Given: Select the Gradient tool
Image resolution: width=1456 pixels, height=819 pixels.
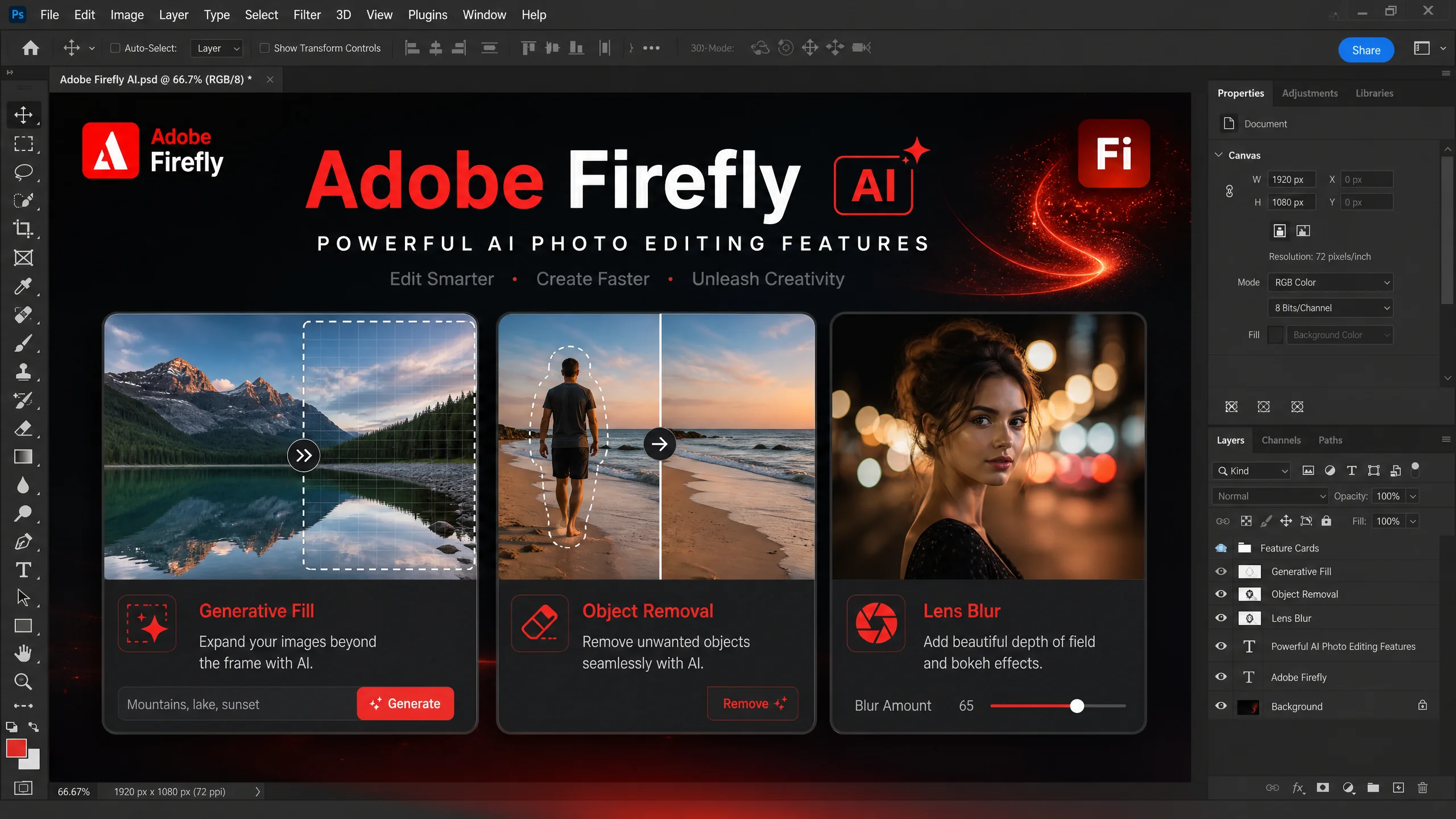Looking at the screenshot, I should point(23,457).
